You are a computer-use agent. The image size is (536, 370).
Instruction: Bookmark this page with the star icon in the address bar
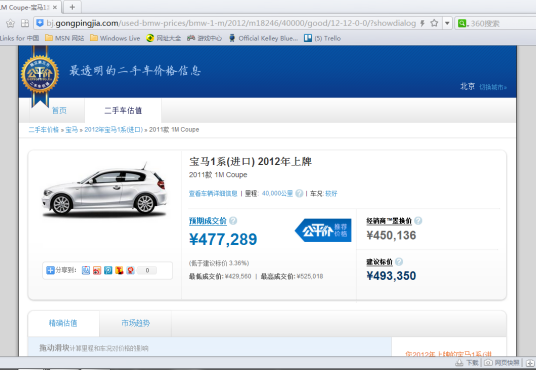[434, 23]
